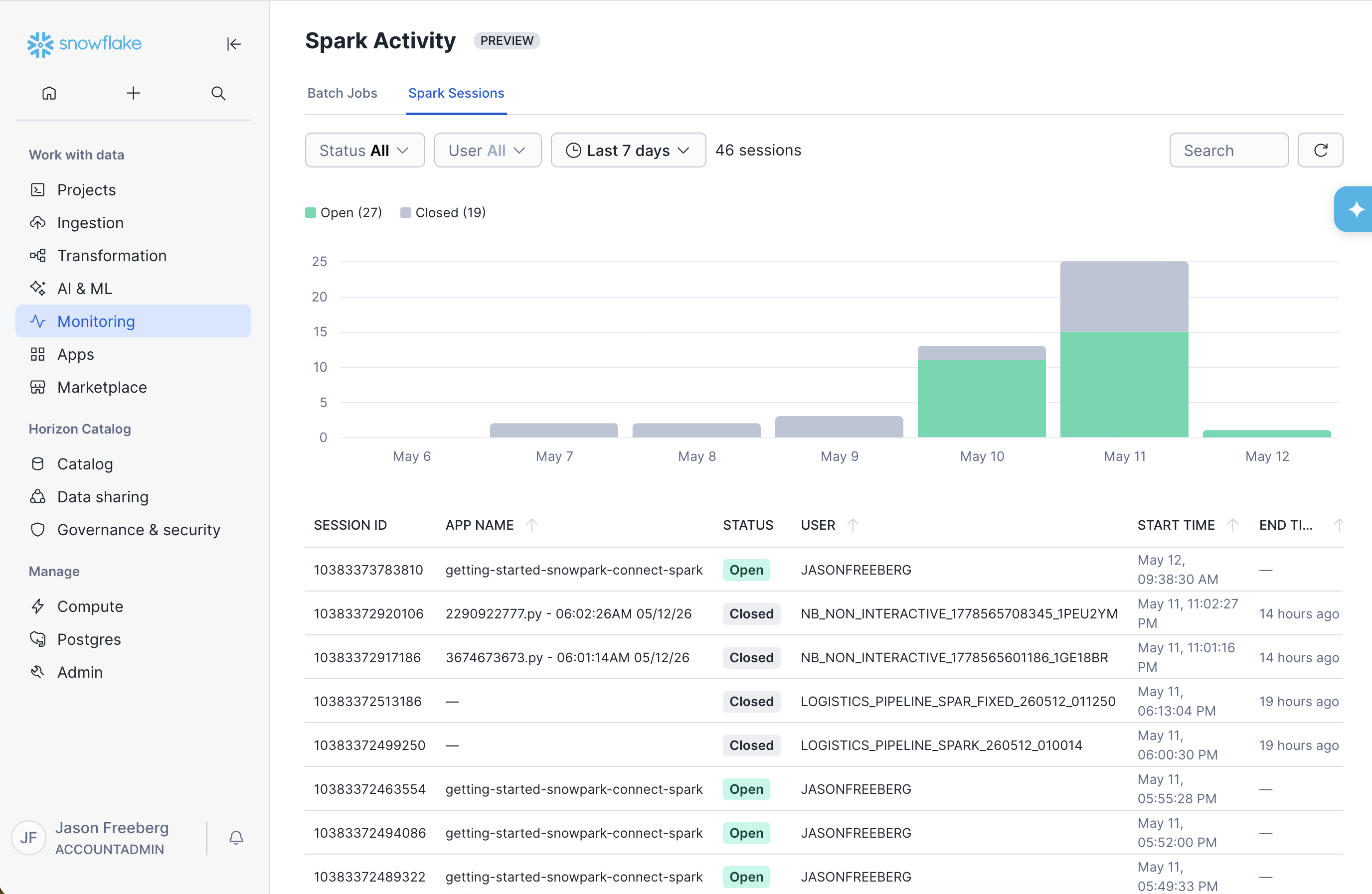1372x894 pixels.
Task: Click the May 10 chart bar
Action: coord(981,391)
